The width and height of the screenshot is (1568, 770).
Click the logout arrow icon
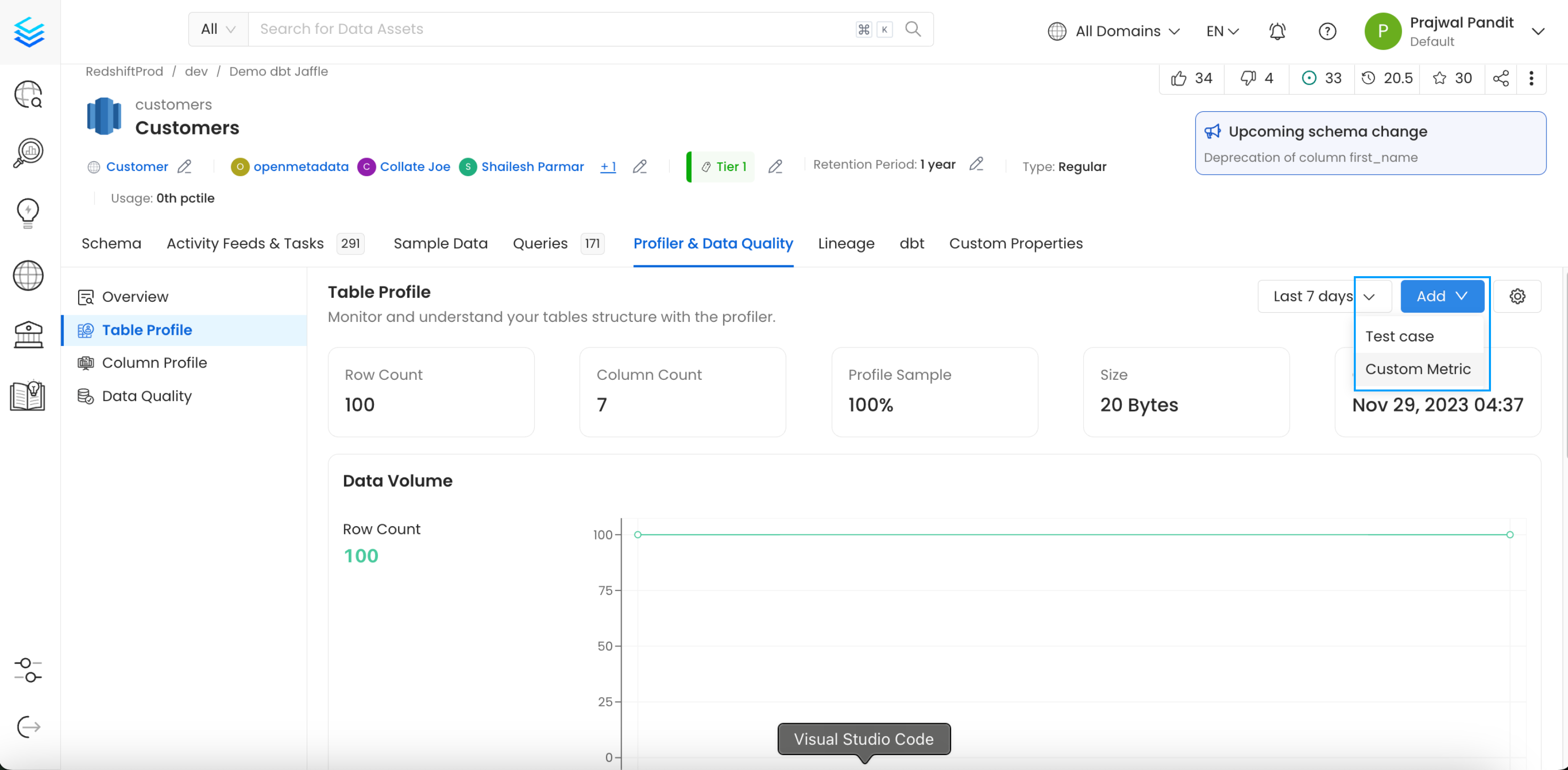tap(28, 727)
